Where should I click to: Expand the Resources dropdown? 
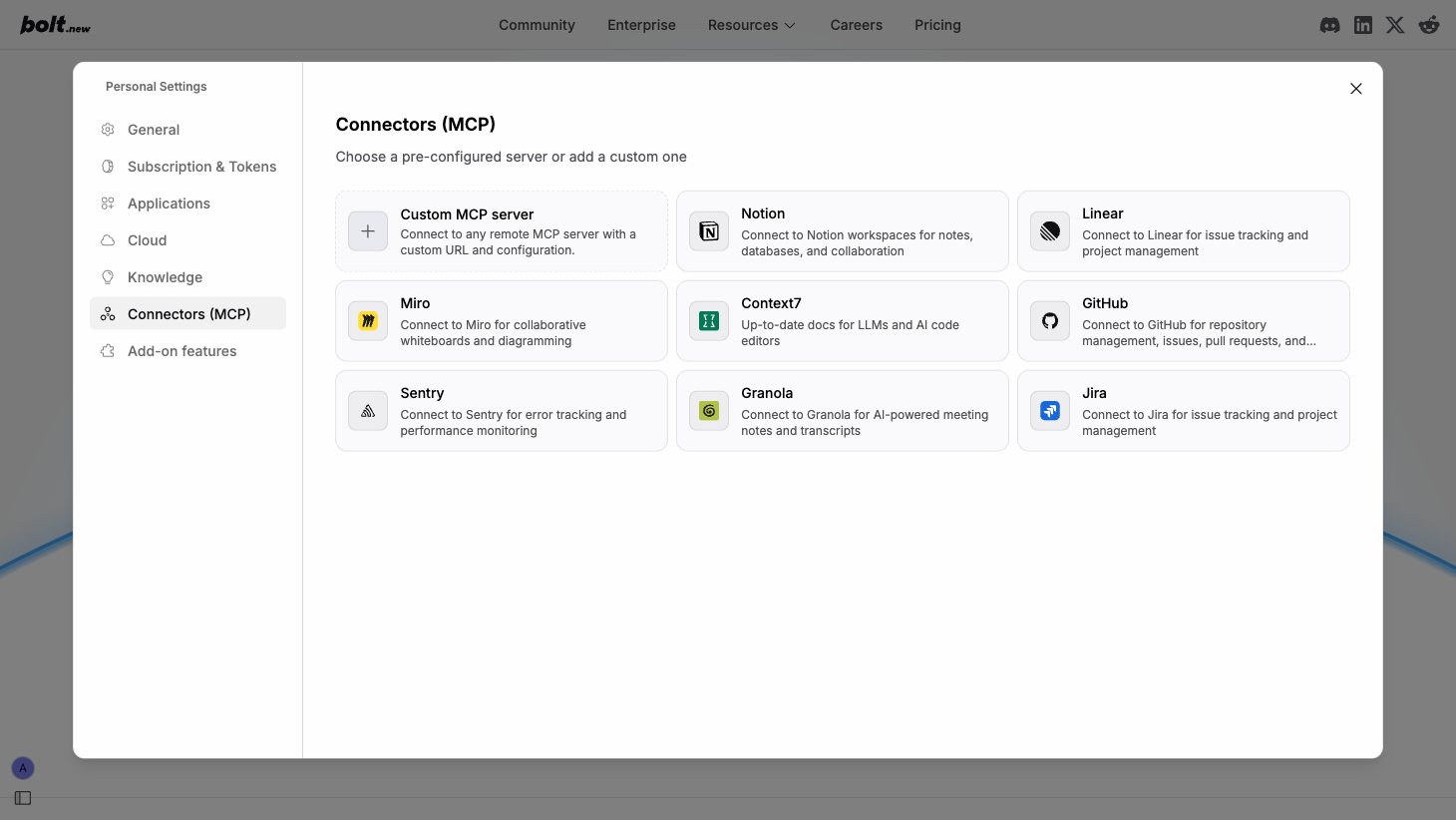pos(751,25)
